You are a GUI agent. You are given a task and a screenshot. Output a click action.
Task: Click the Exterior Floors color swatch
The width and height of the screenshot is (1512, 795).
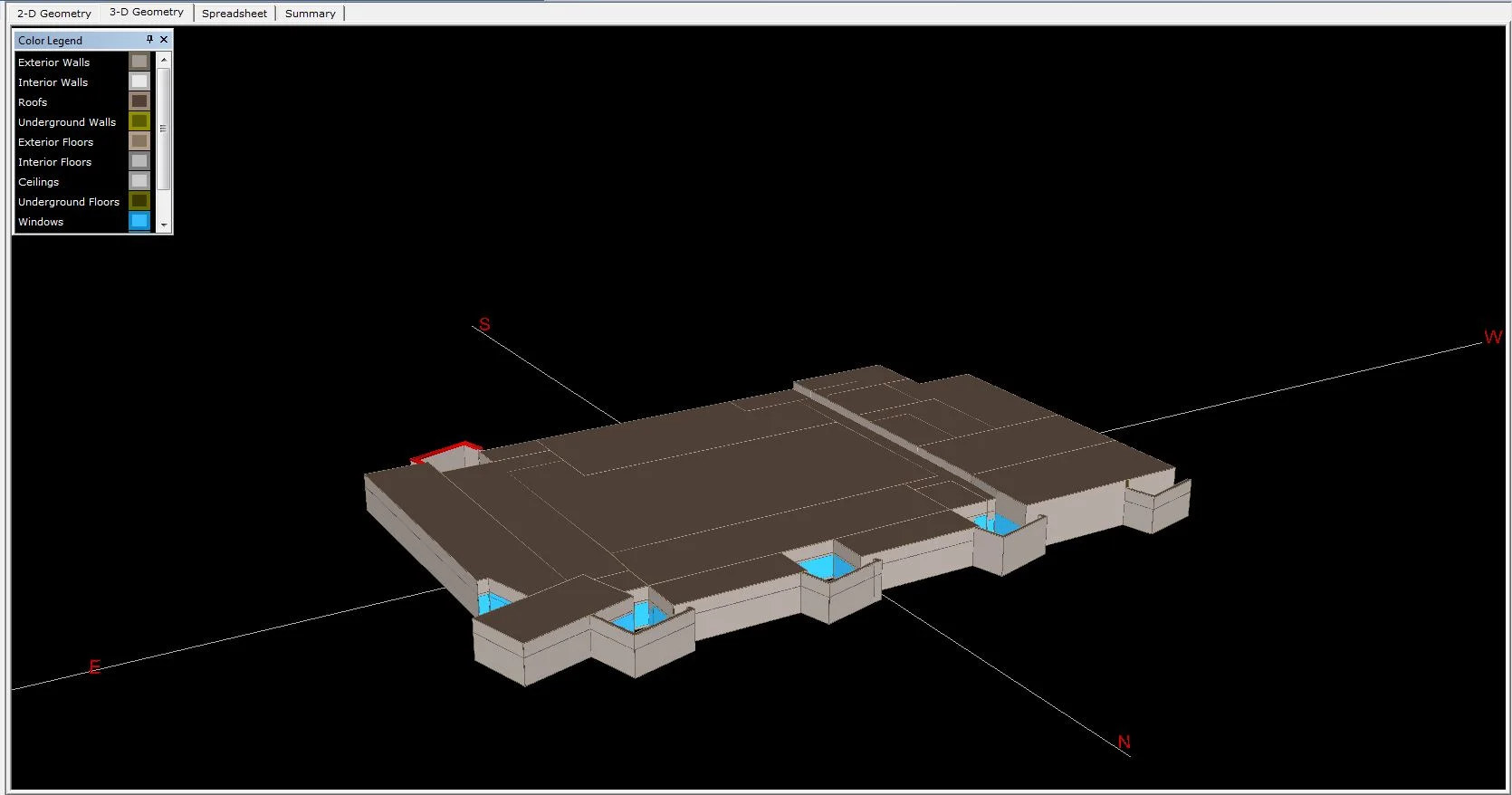click(139, 141)
